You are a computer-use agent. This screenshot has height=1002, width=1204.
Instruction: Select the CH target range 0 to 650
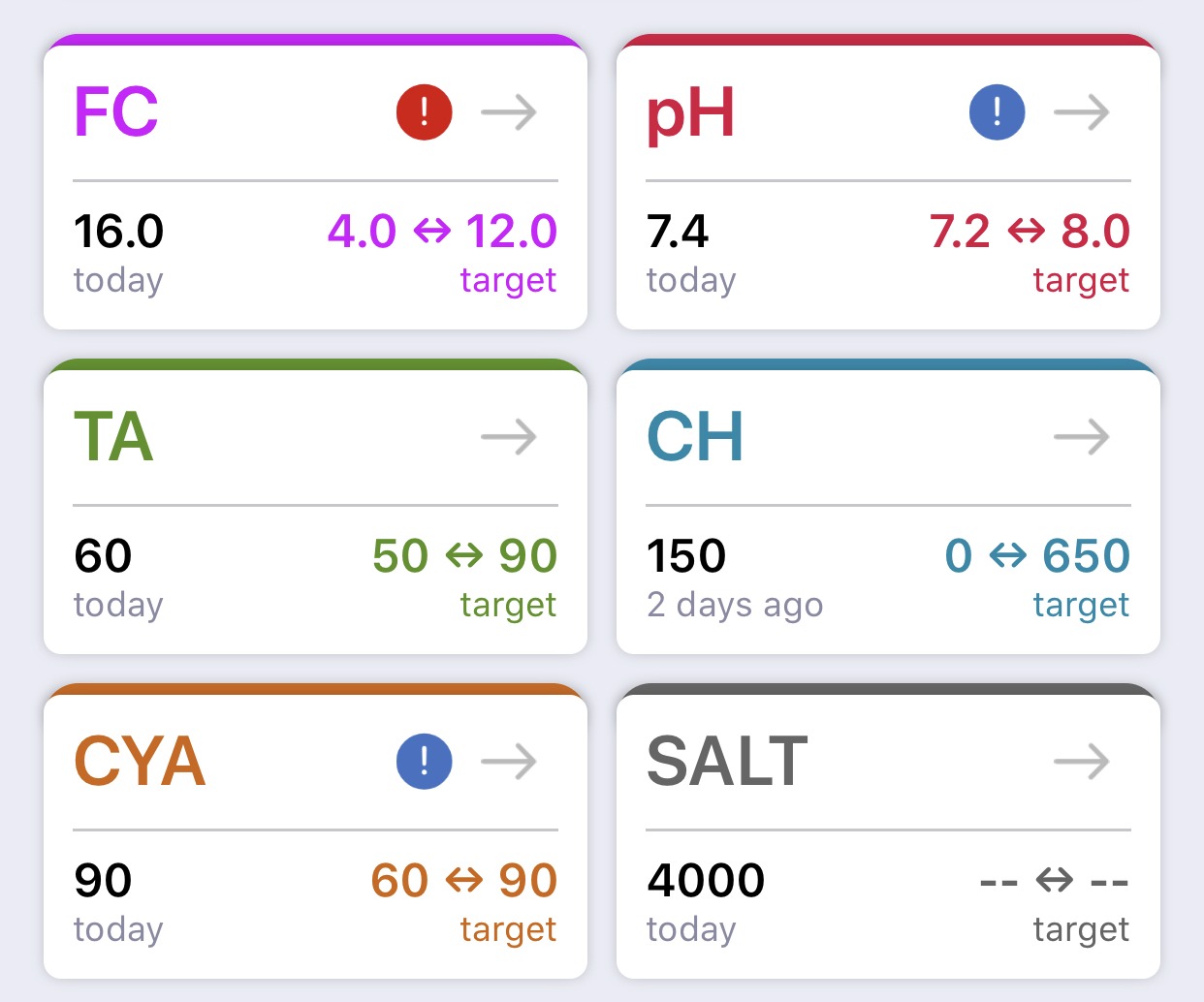pos(1037,556)
